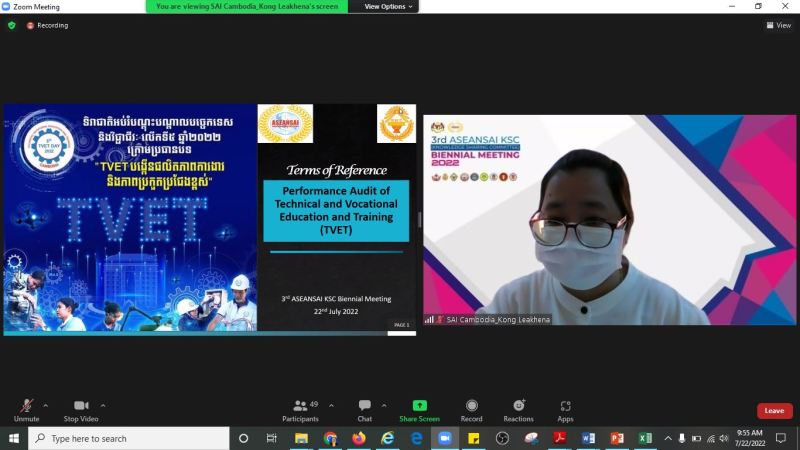This screenshot has height=450, width=800.
Task: Click the green encryption shield icon
Action: (12, 25)
